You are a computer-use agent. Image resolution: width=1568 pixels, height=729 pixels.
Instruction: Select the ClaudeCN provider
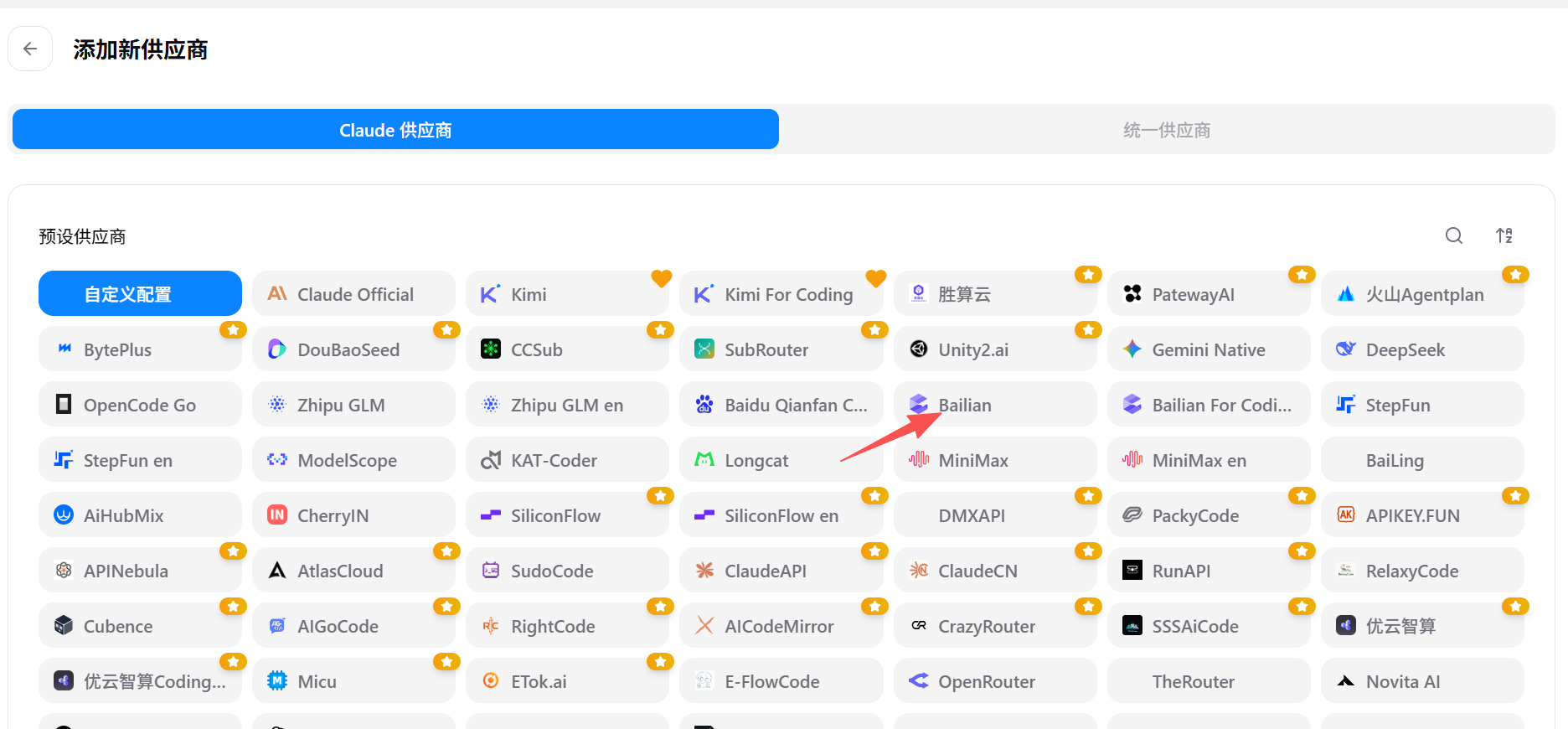(x=995, y=570)
